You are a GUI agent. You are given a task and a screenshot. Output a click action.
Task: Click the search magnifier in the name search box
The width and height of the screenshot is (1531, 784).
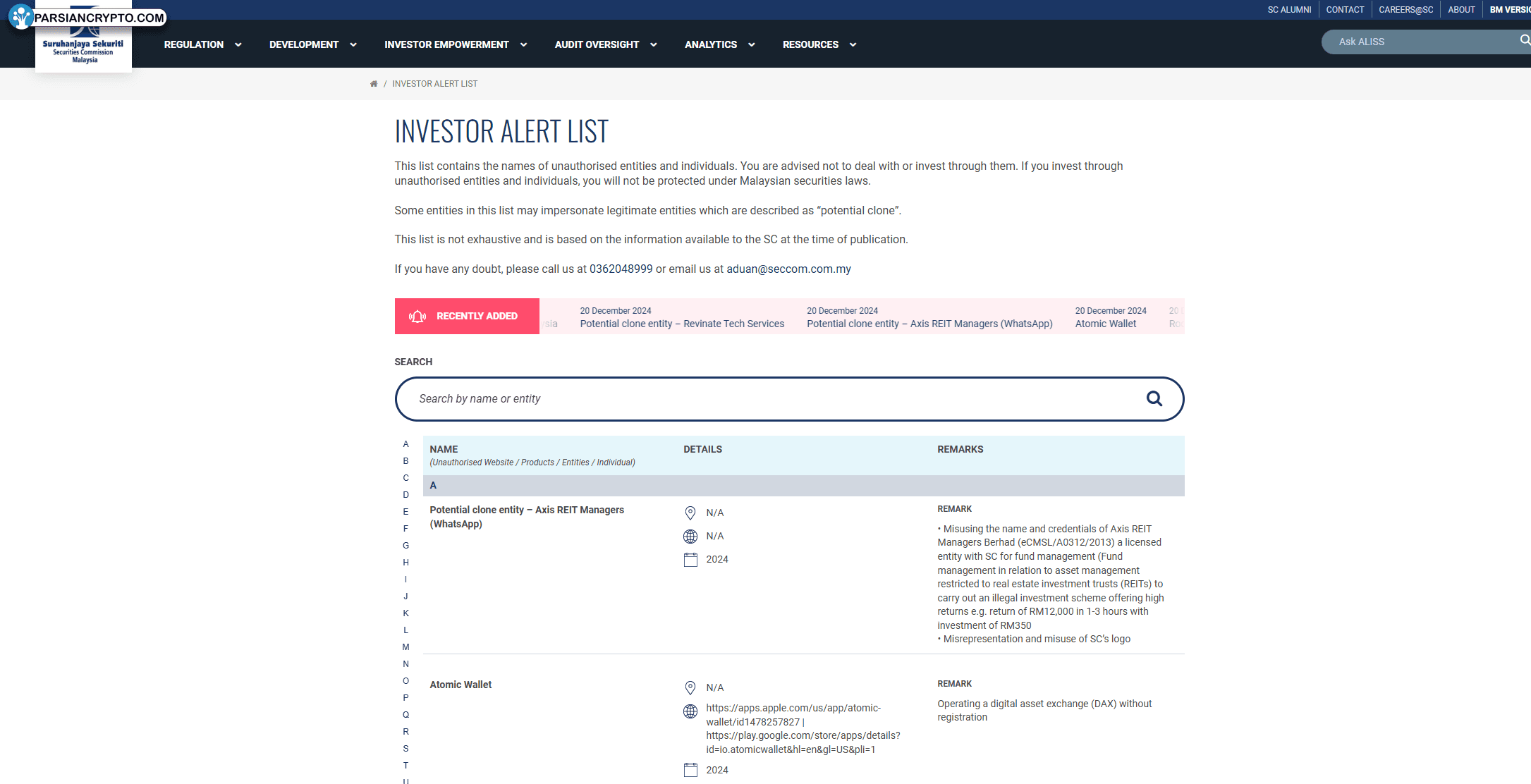point(1154,399)
